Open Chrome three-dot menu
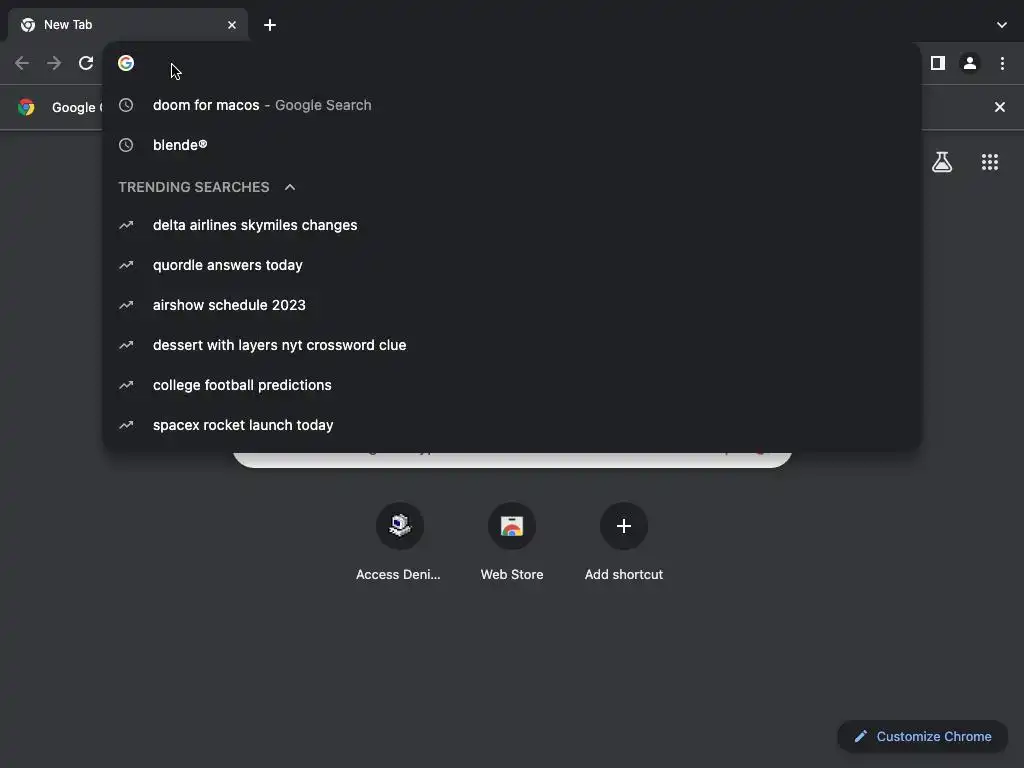The height and width of the screenshot is (768, 1024). 1002,63
